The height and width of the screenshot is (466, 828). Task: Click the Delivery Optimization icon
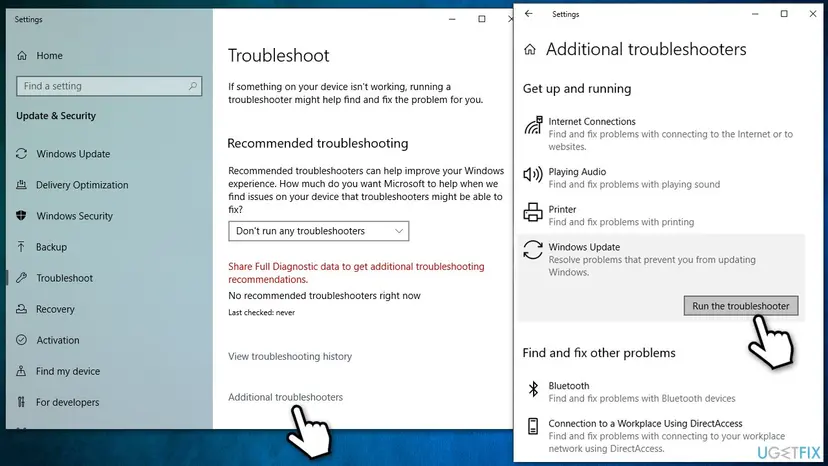click(22, 185)
